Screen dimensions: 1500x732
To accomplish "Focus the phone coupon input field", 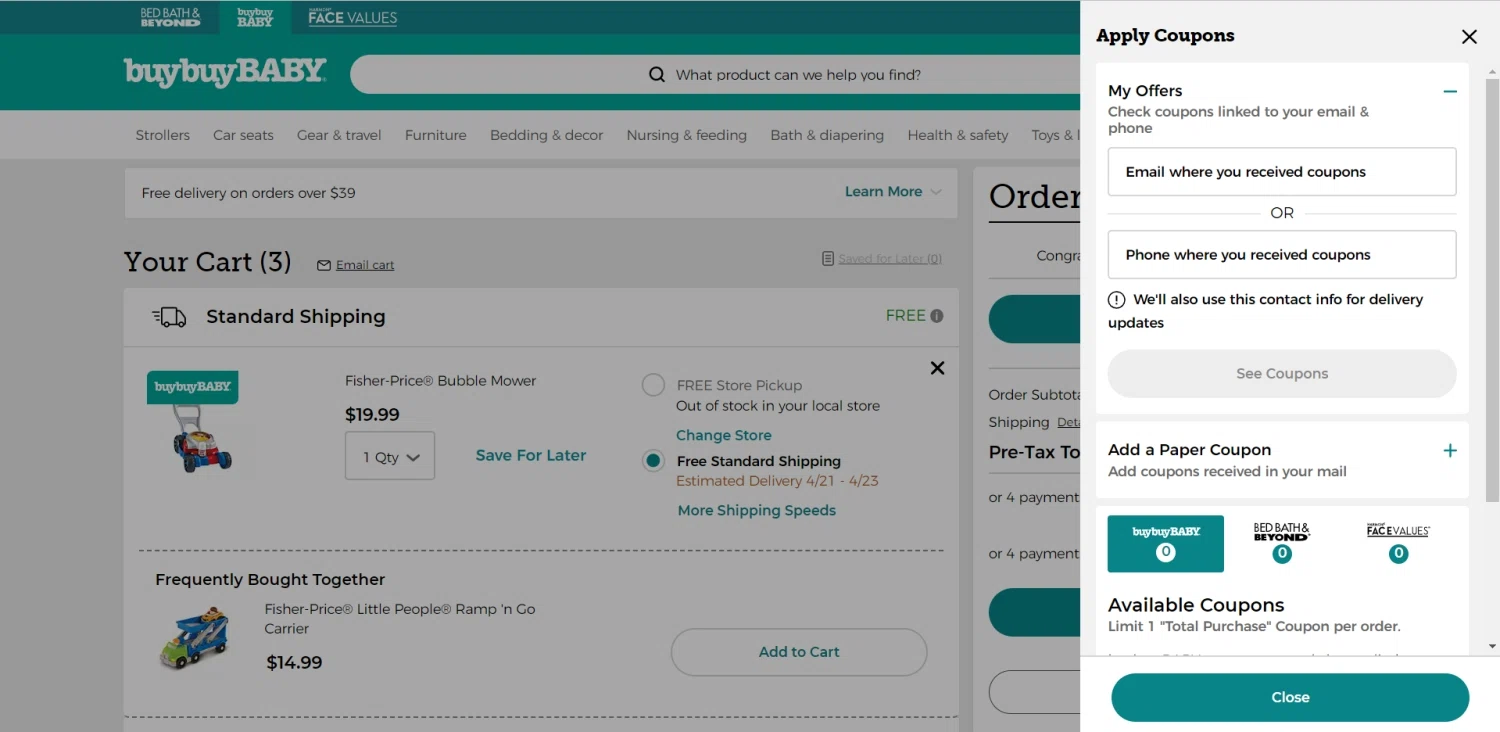I will click(x=1282, y=255).
